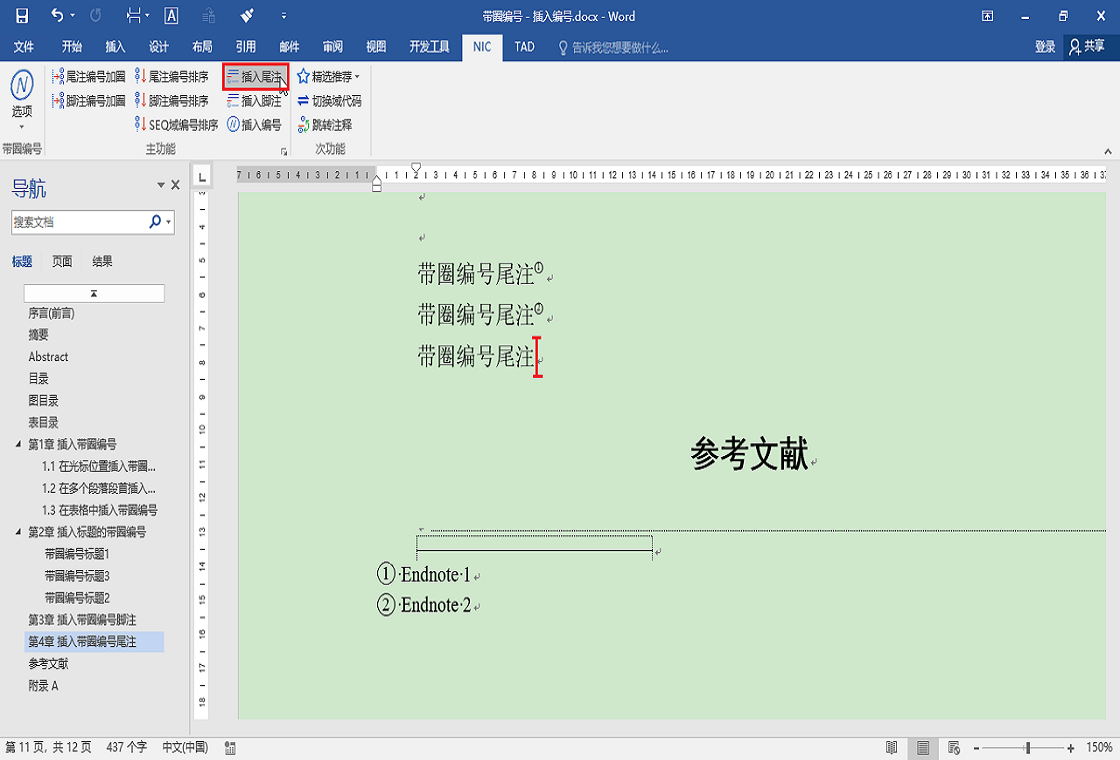Select the 页面 navigation tab
This screenshot has height=760, width=1120.
click(62, 261)
